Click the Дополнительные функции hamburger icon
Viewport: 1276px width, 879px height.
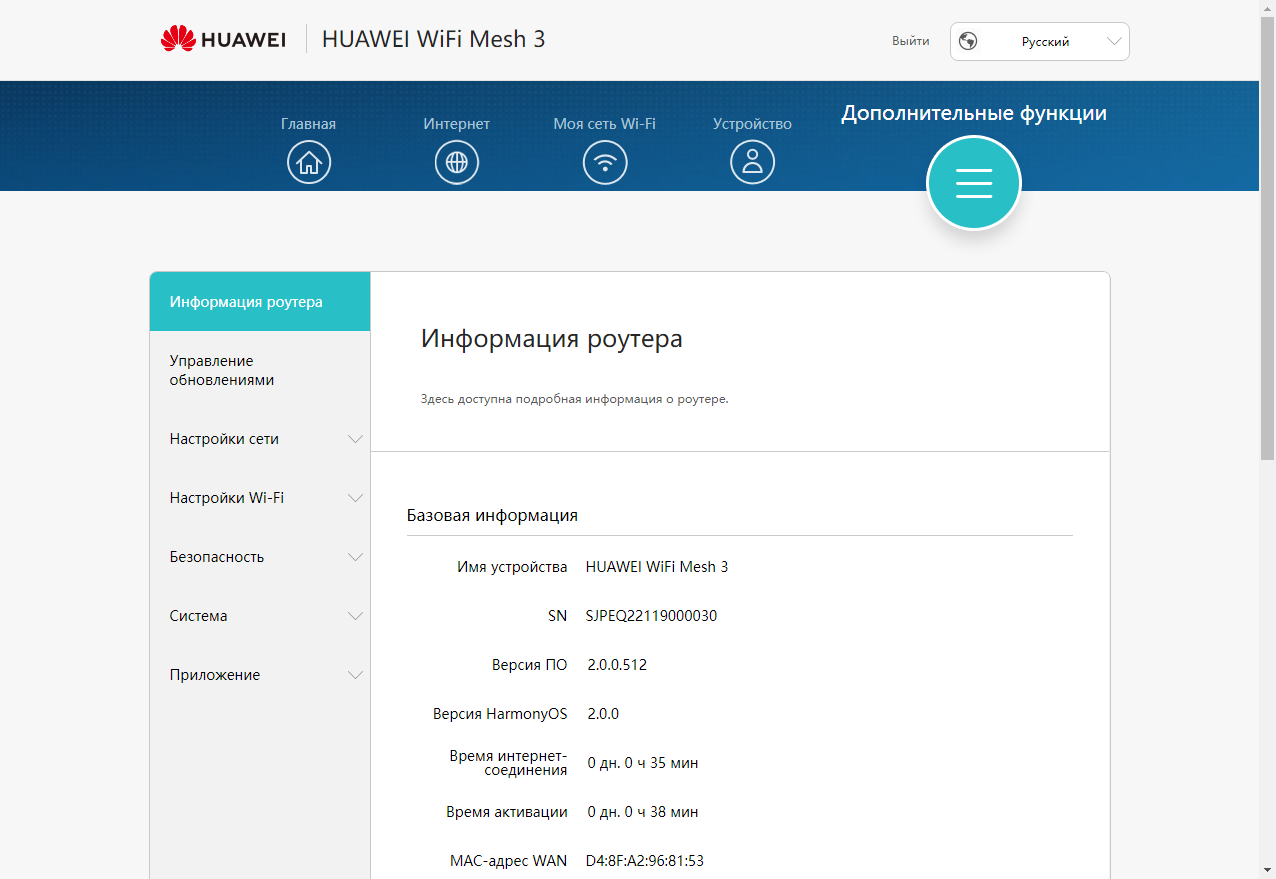[974, 183]
